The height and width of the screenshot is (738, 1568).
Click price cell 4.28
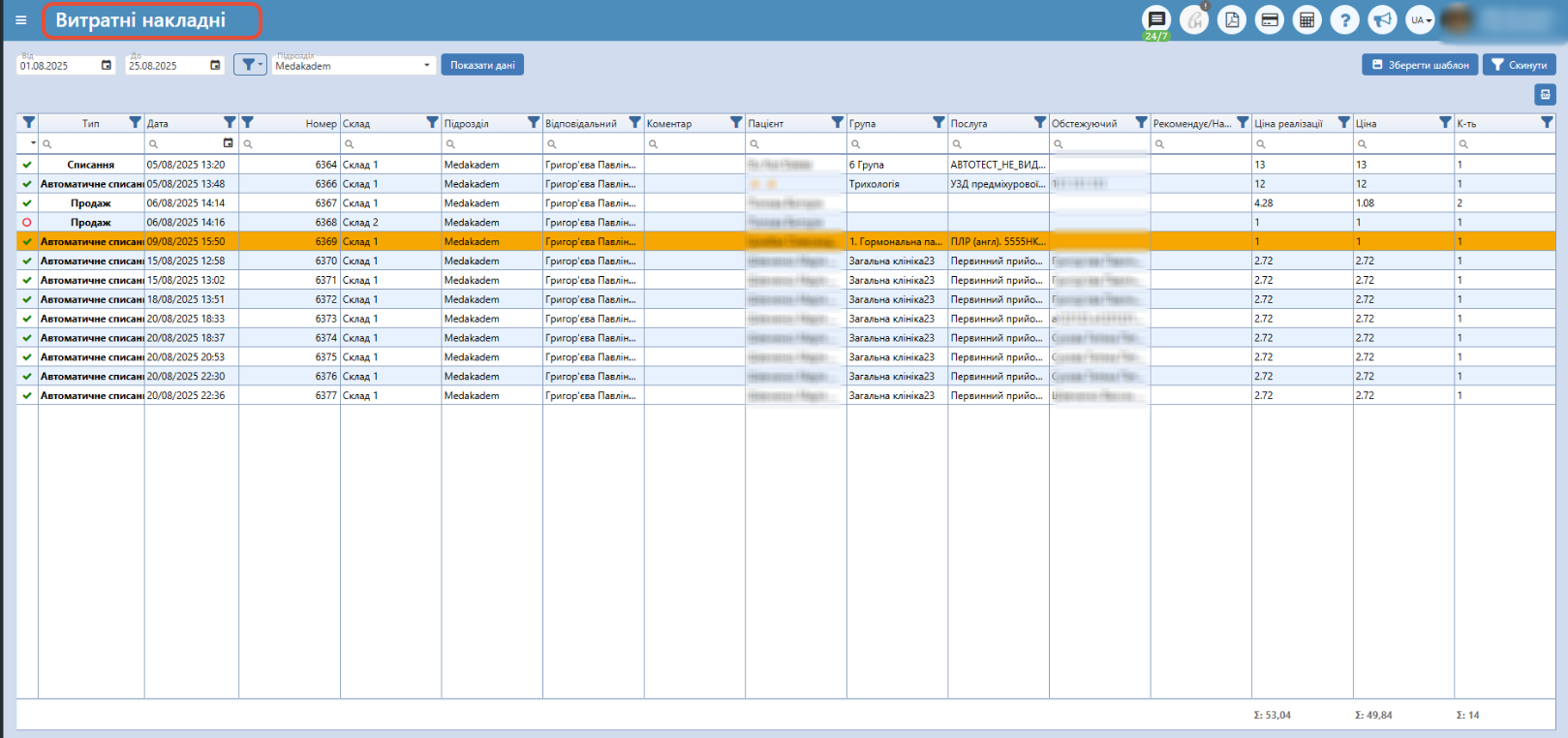[x=1303, y=203]
